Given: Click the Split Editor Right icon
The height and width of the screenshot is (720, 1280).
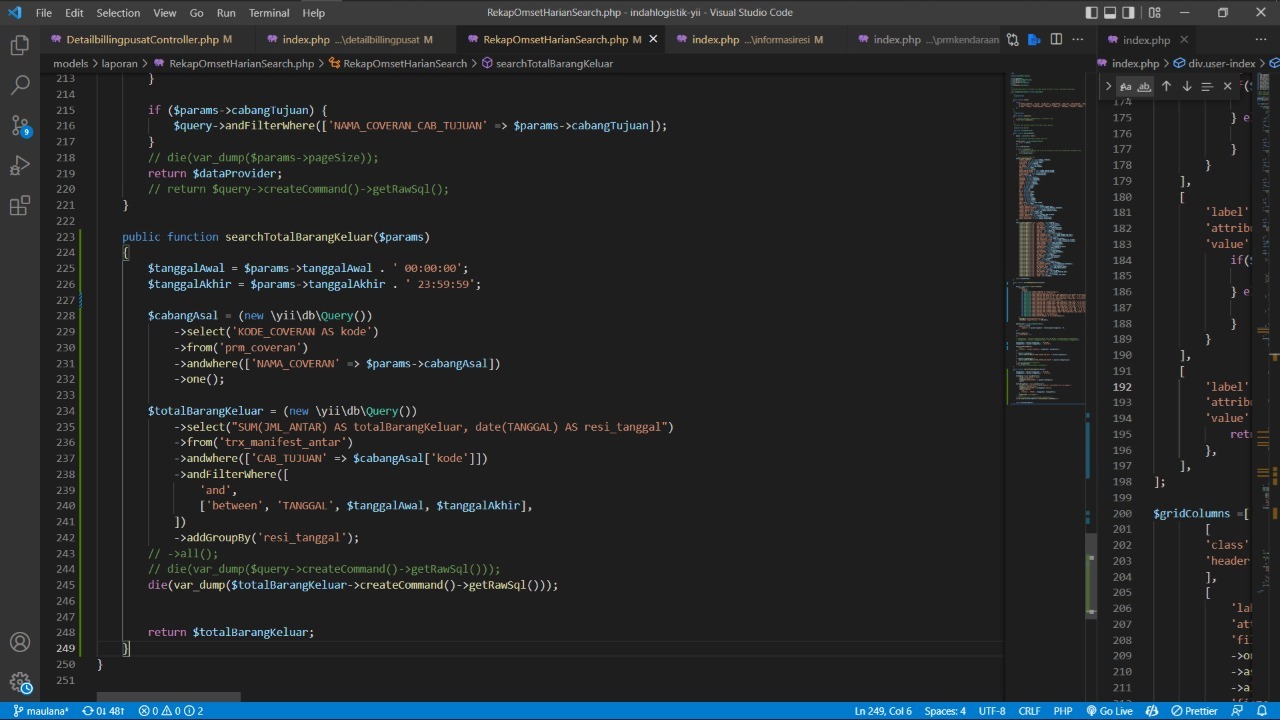Looking at the screenshot, I should 1056,40.
